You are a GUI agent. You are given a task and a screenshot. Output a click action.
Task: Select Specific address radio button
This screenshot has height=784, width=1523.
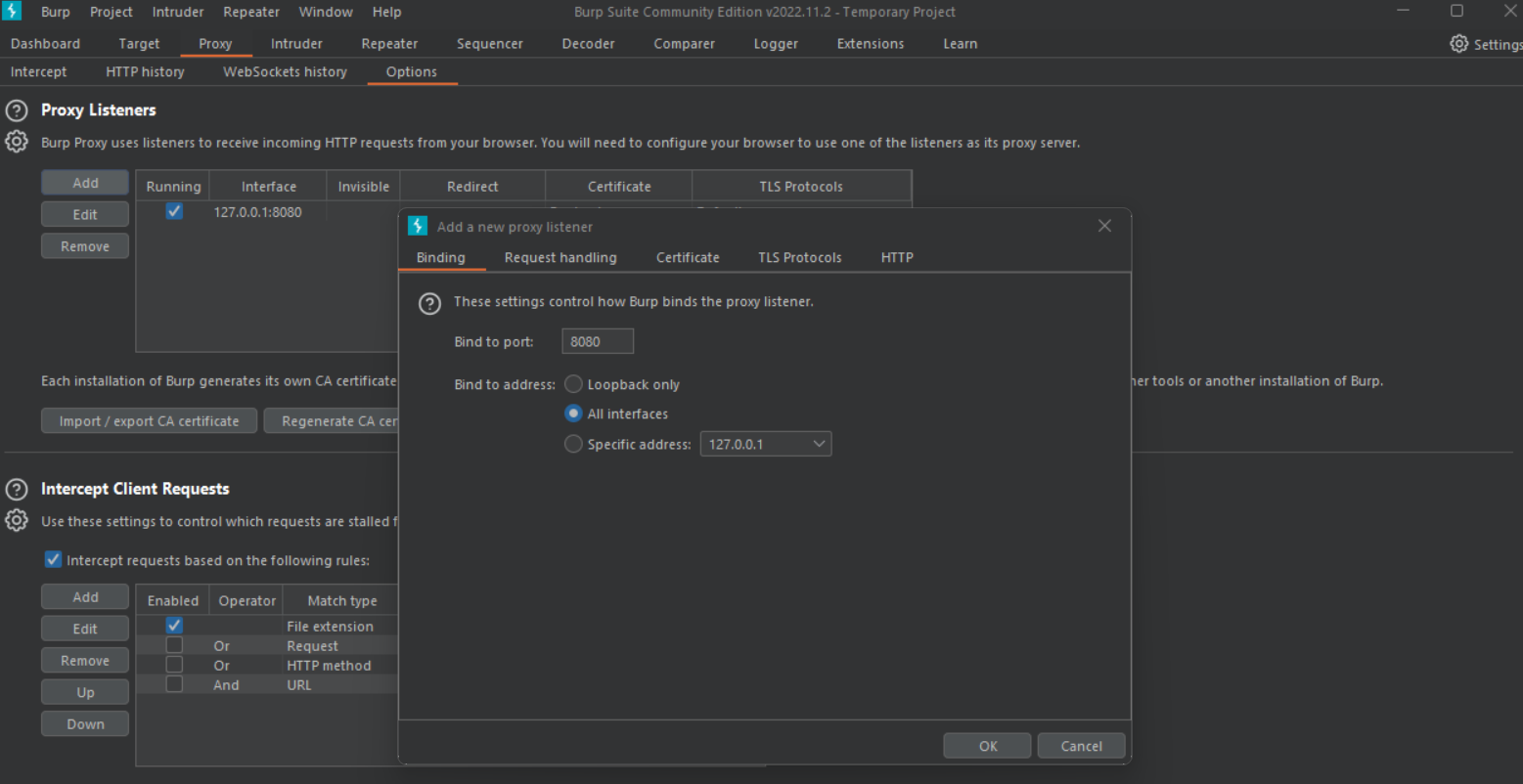click(x=574, y=444)
